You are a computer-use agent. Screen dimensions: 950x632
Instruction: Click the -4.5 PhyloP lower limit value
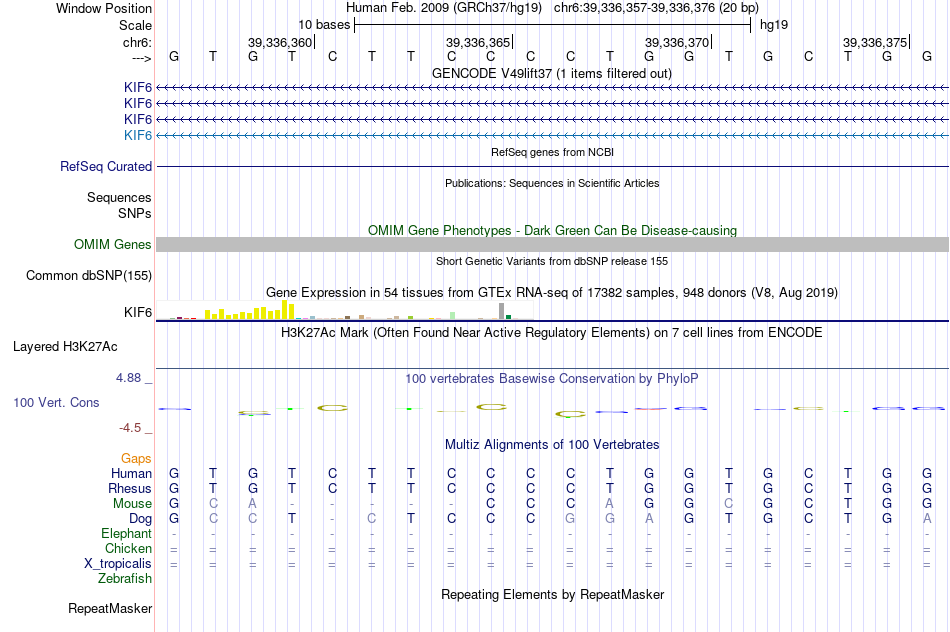click(130, 428)
